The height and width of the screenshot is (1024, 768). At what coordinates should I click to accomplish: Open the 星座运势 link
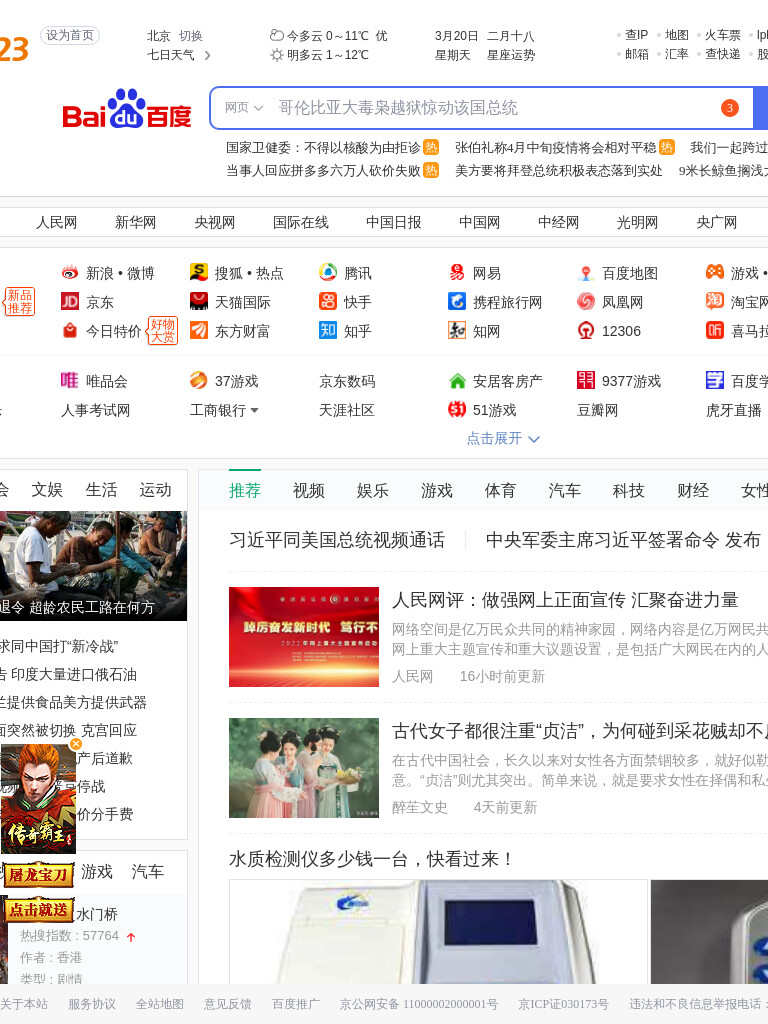click(x=511, y=56)
